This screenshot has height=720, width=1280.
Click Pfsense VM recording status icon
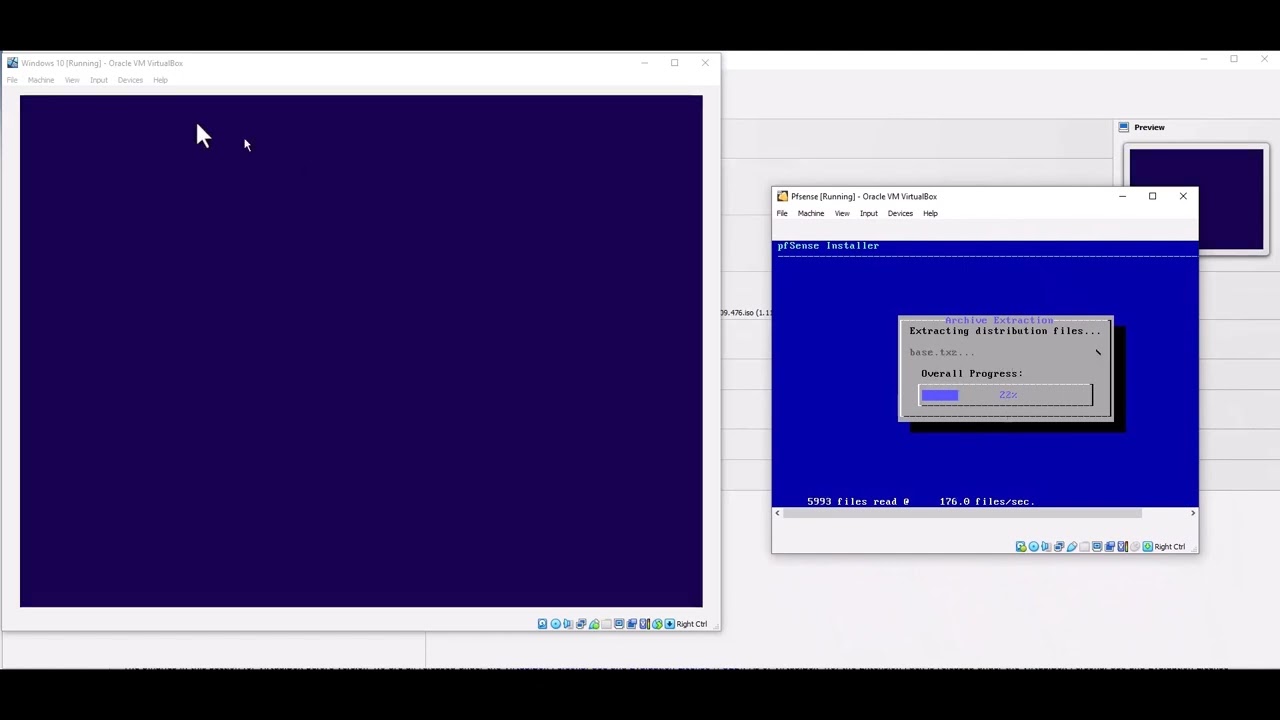pyautogui.click(x=1110, y=546)
